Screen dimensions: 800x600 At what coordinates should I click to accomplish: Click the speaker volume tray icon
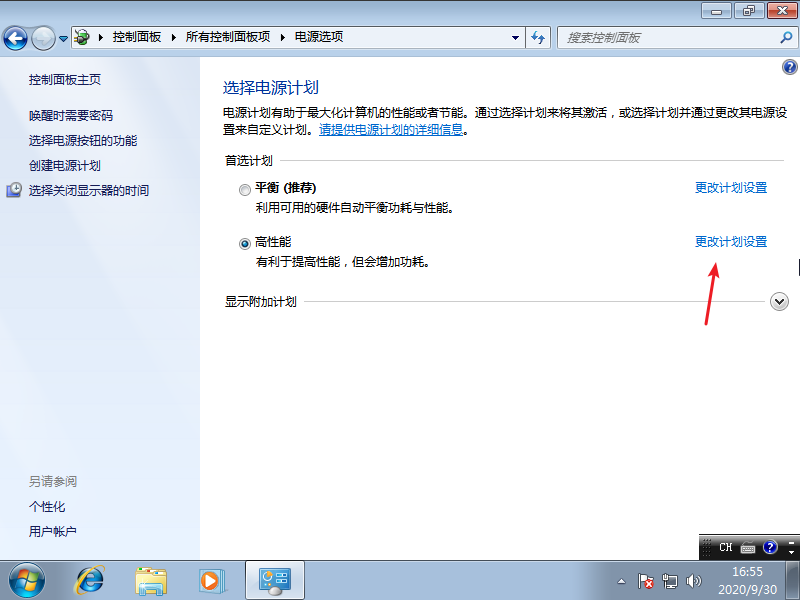pos(694,580)
